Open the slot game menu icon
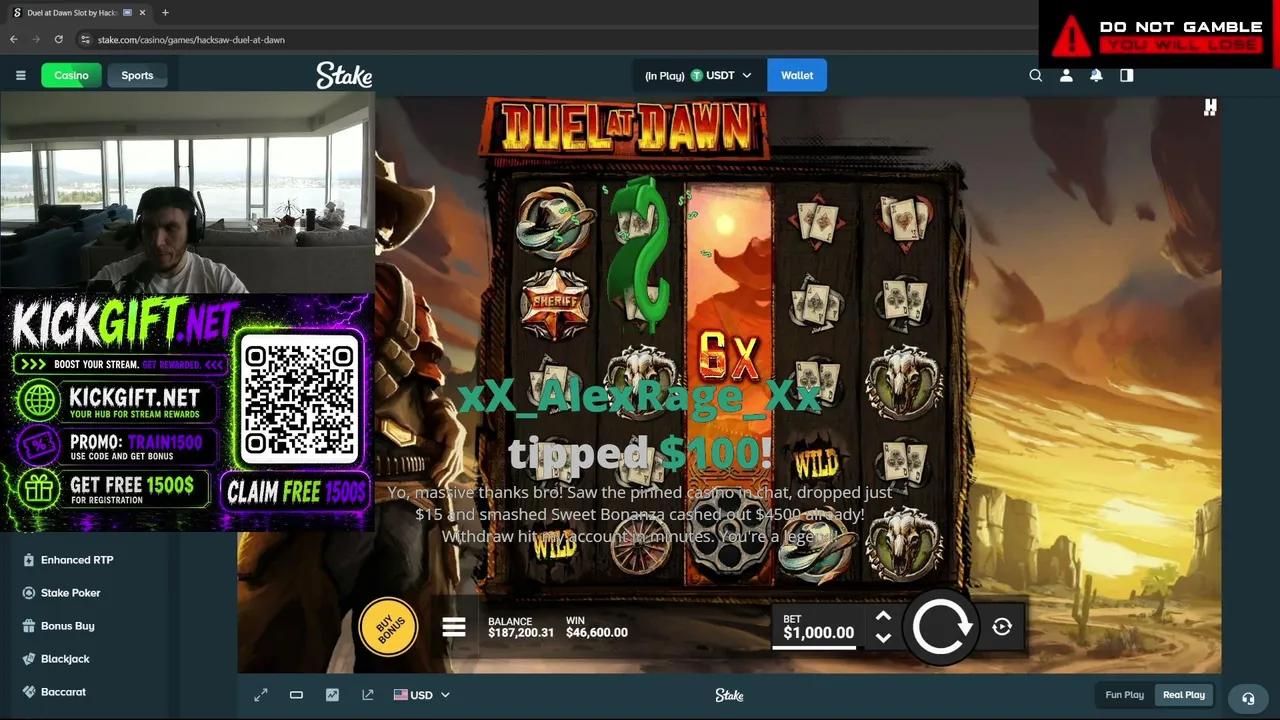 click(454, 627)
